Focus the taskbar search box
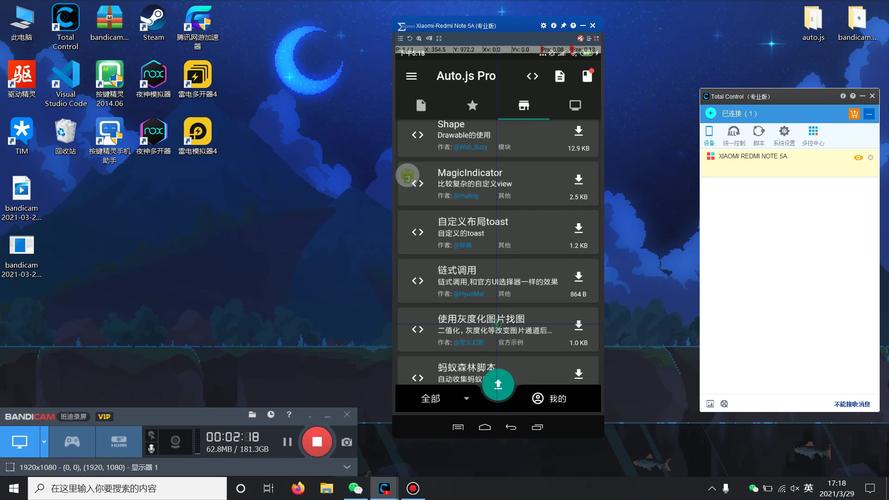The height and width of the screenshot is (500, 889). click(x=128, y=488)
